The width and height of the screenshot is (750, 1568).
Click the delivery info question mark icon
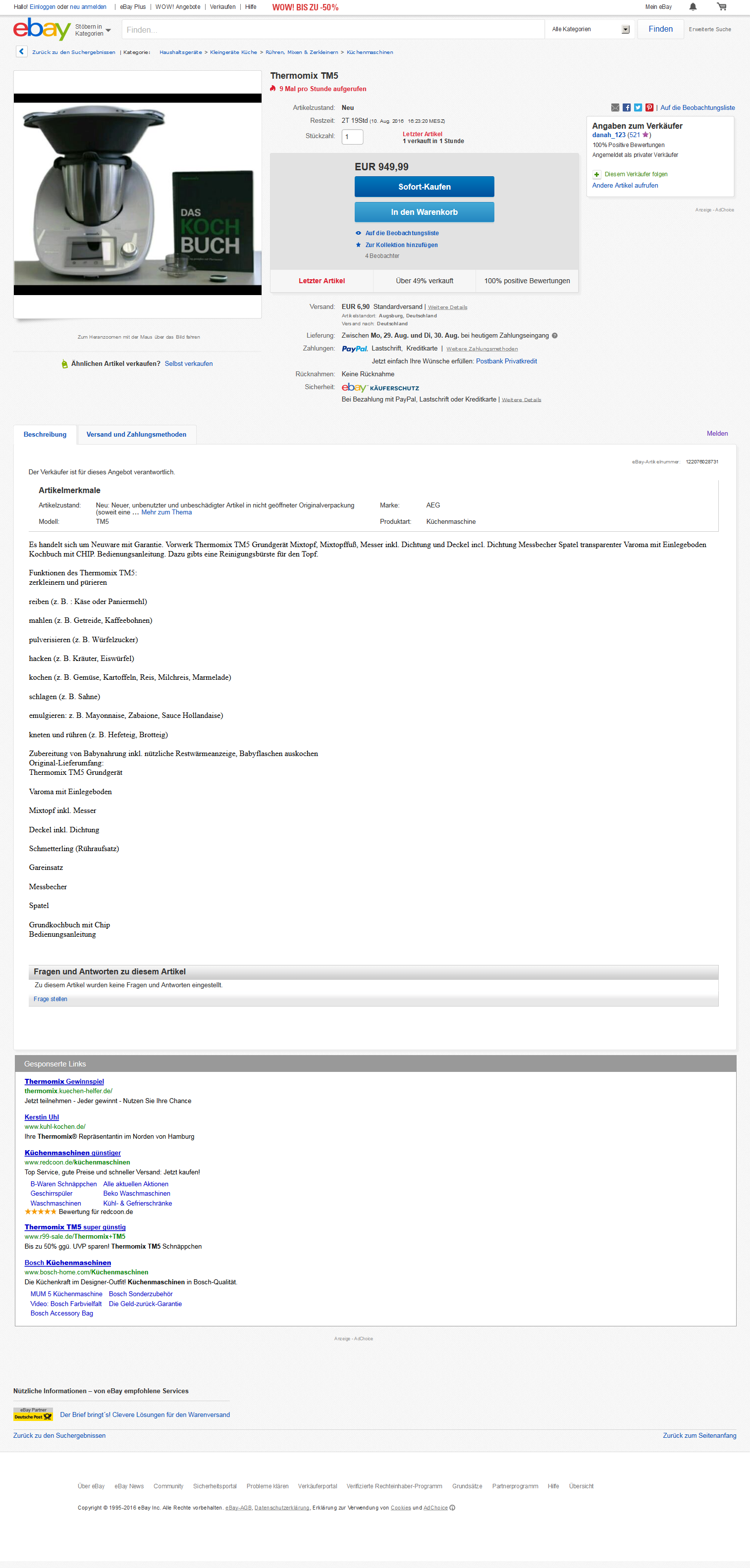(x=554, y=335)
